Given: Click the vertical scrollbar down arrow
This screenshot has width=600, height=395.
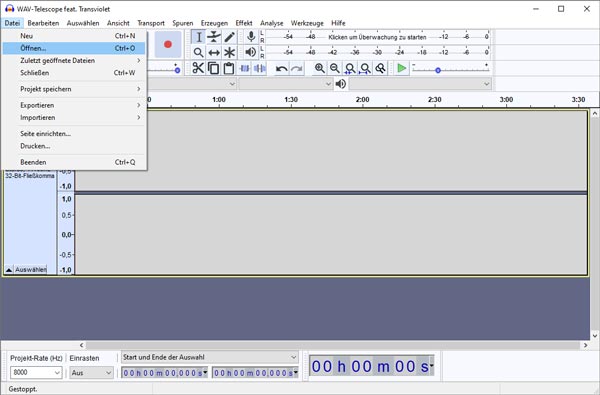Looking at the screenshot, I should coord(595,336).
